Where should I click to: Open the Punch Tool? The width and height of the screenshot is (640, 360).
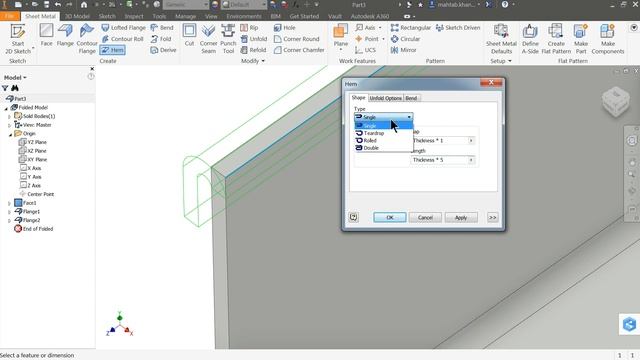click(x=228, y=39)
